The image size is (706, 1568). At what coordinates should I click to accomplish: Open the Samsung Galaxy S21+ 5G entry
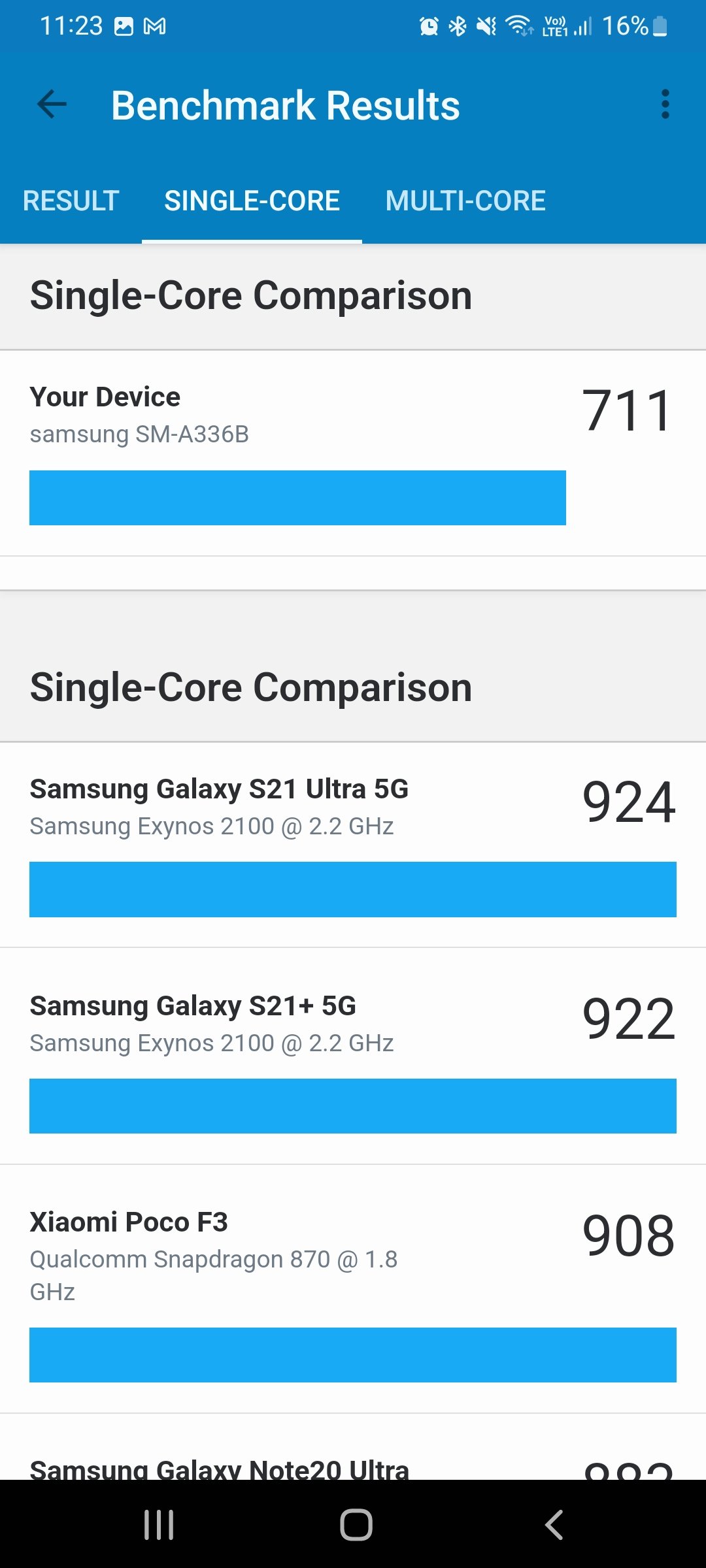tap(353, 1056)
